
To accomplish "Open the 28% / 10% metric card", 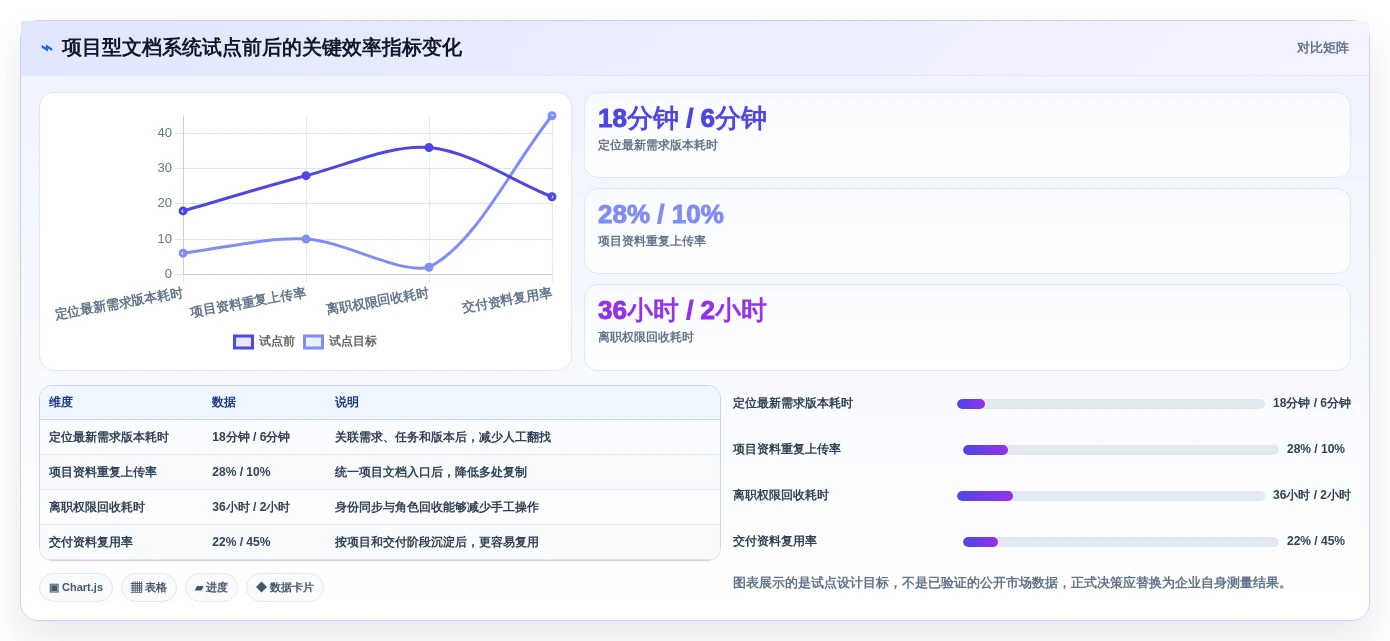I will pos(967,231).
